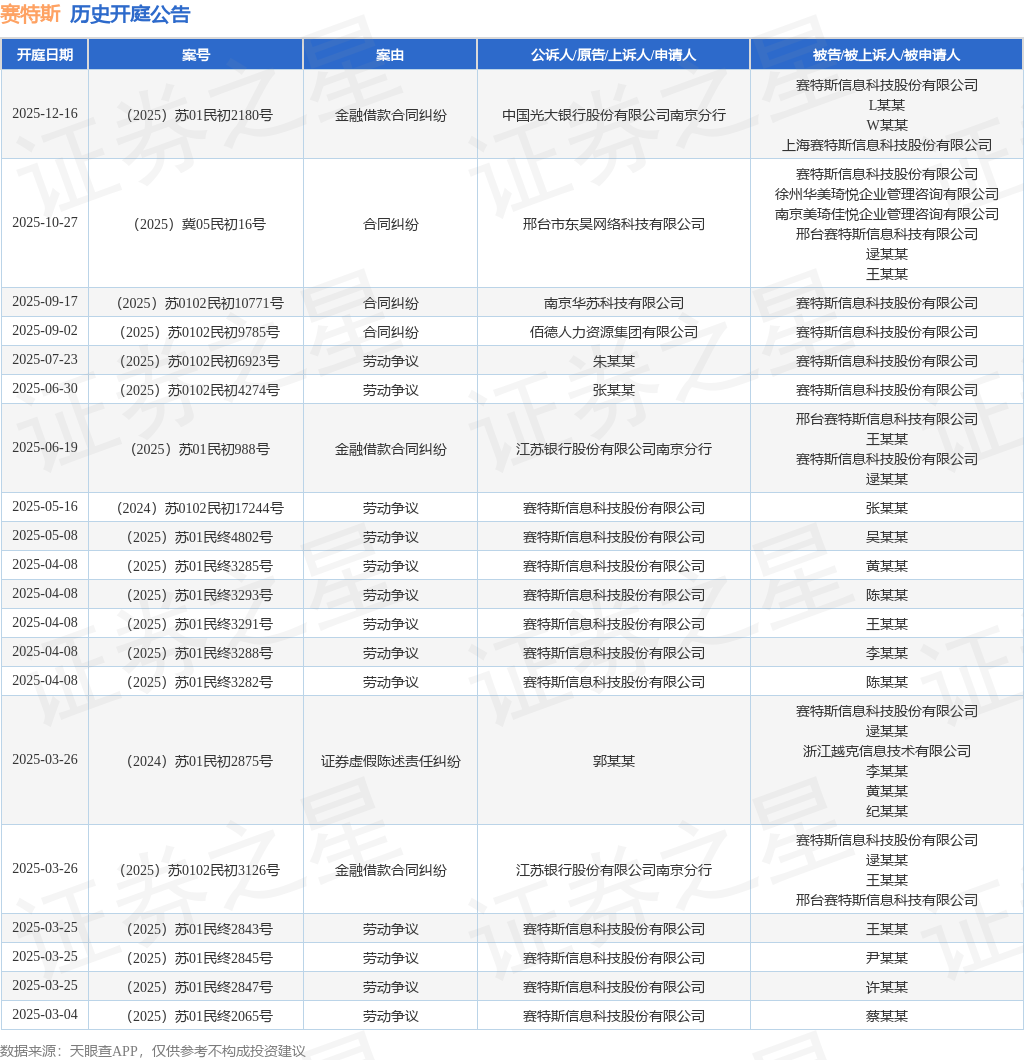Select defendant 纪某某

point(887,811)
